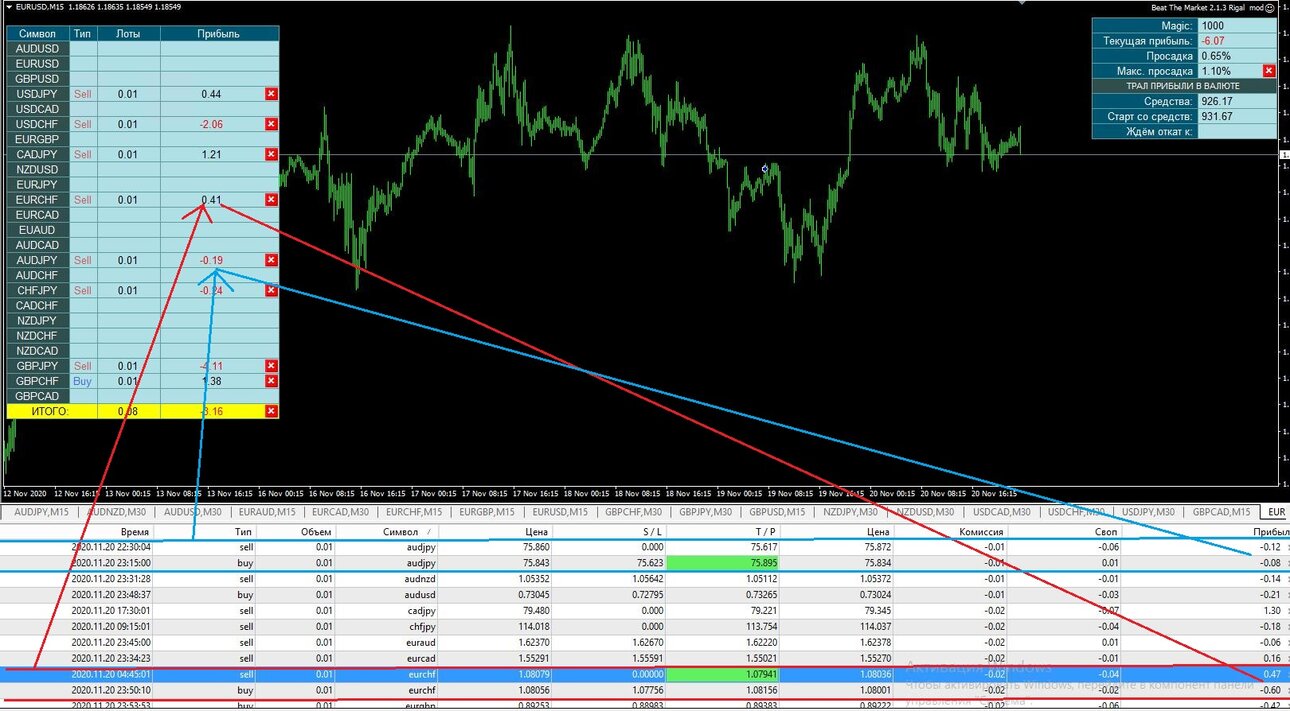Close the EURCHF sell position with its red X
1290x711 pixels.
pyautogui.click(x=271, y=199)
